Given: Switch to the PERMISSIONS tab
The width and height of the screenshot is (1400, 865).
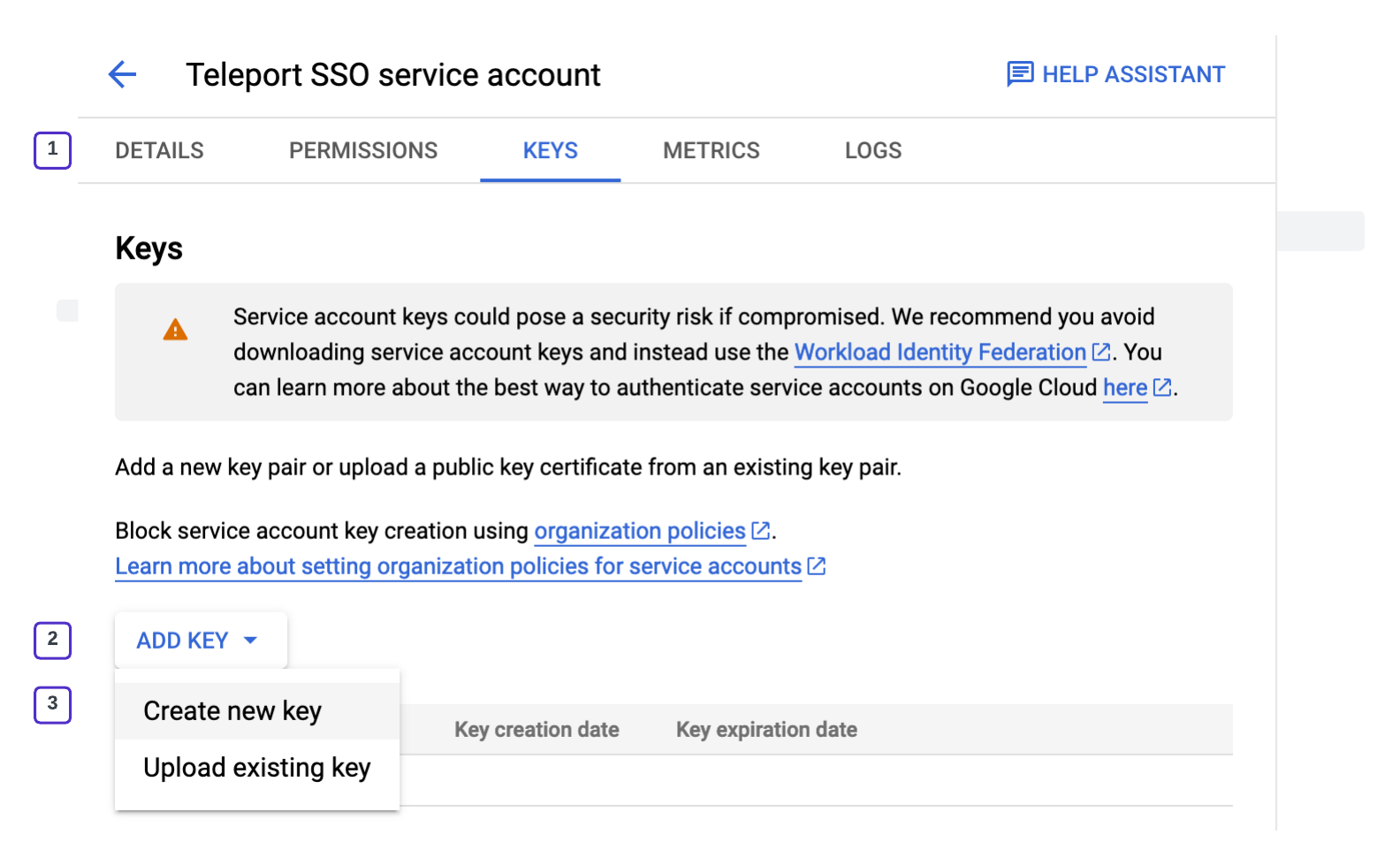Looking at the screenshot, I should pos(363,150).
